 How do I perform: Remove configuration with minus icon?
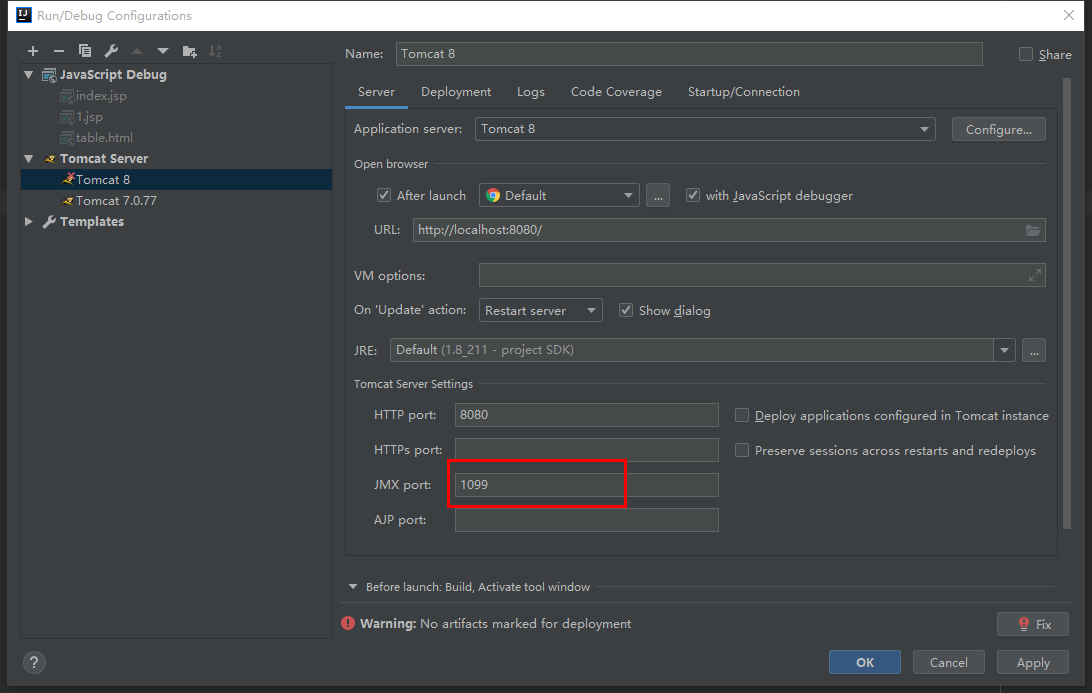pyautogui.click(x=59, y=51)
